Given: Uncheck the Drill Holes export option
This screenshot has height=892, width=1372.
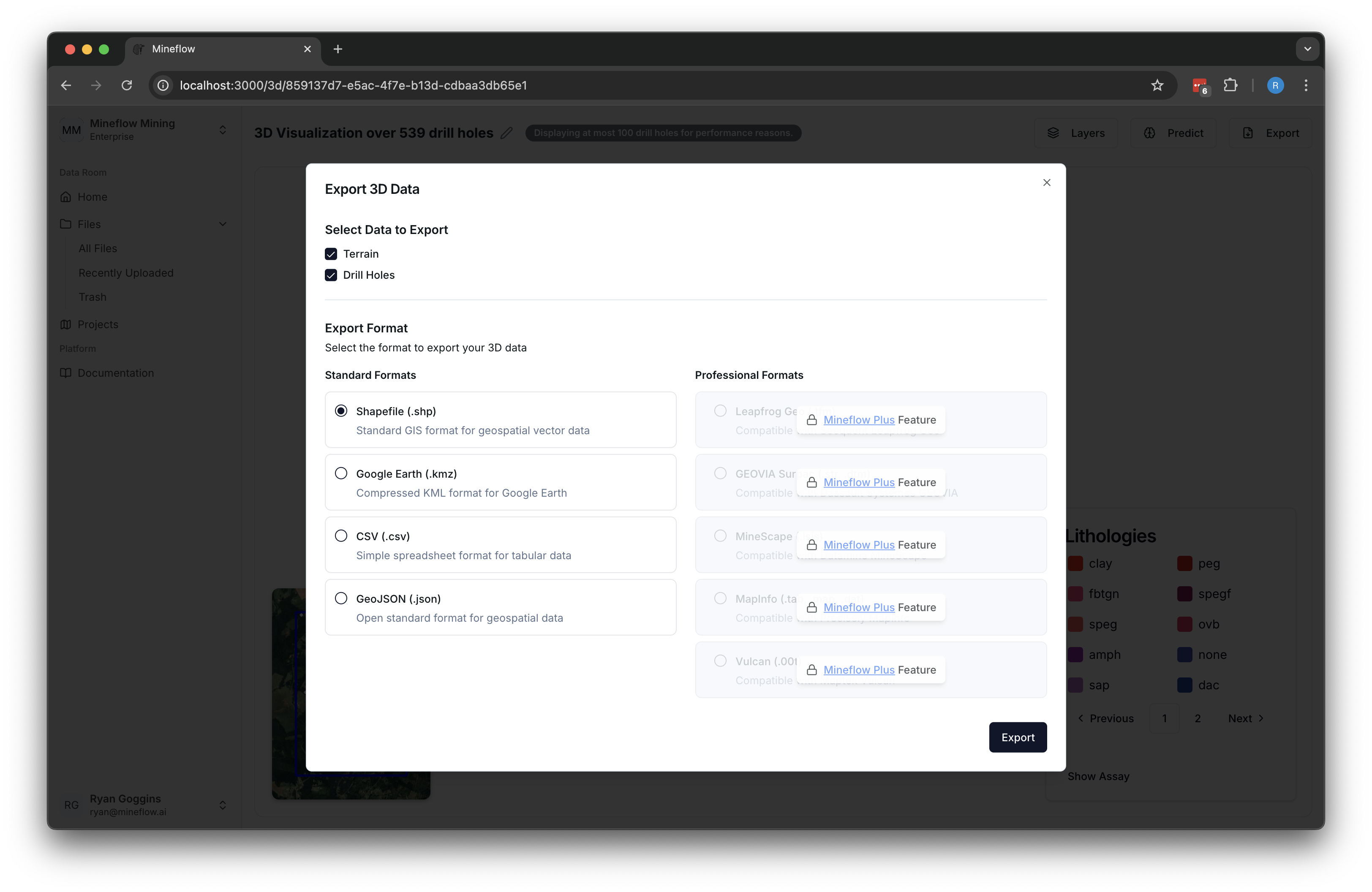Looking at the screenshot, I should pyautogui.click(x=330, y=275).
